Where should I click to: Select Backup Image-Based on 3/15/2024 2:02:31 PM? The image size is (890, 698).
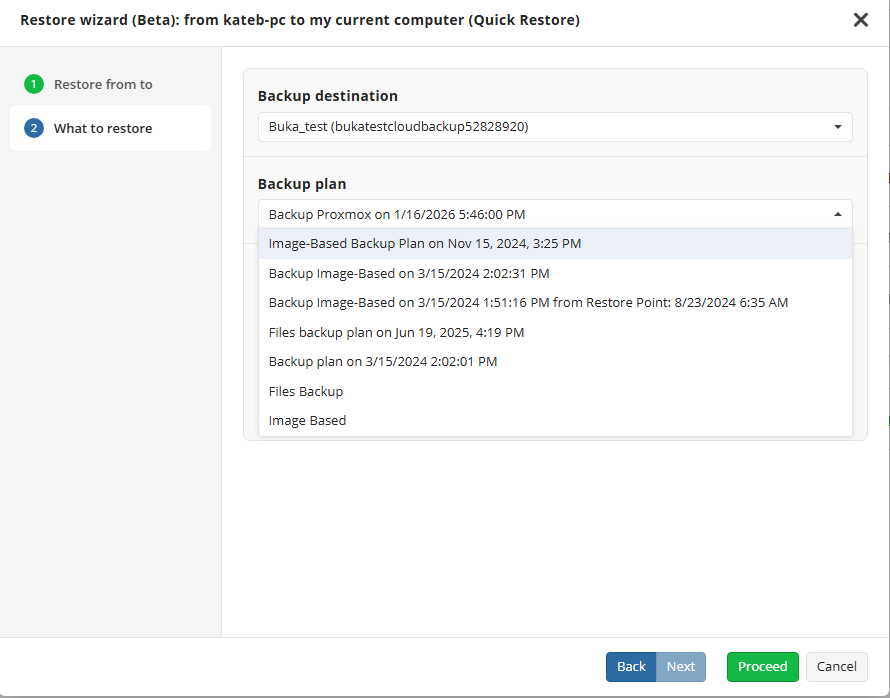coord(409,273)
